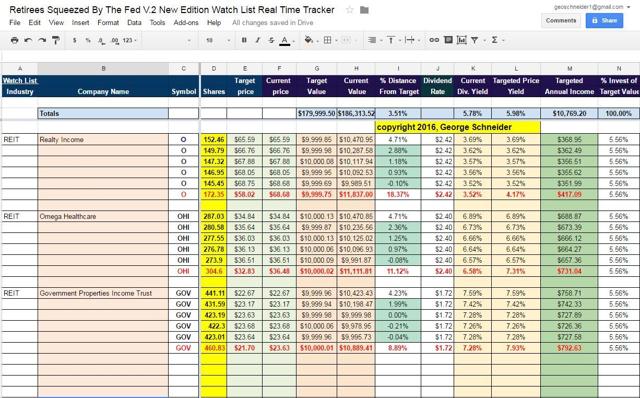Click the Comments button
This screenshot has height=398, width=640.
coord(561,20)
